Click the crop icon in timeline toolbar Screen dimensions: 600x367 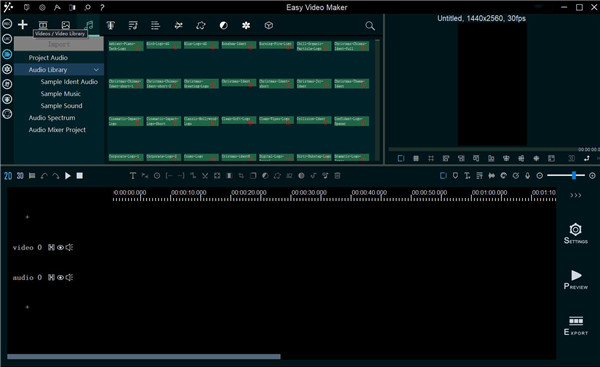point(241,176)
